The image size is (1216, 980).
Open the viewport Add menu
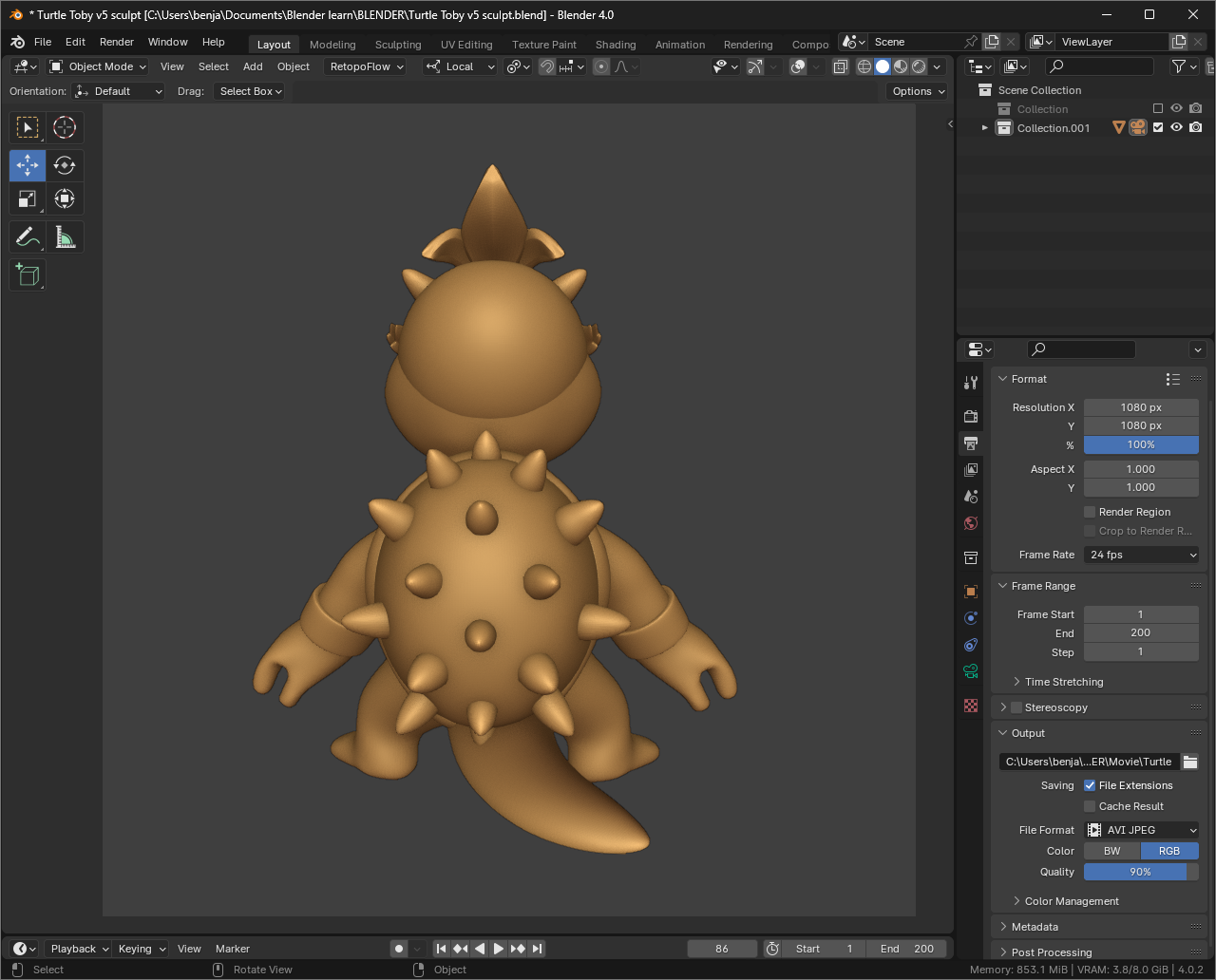(x=253, y=66)
